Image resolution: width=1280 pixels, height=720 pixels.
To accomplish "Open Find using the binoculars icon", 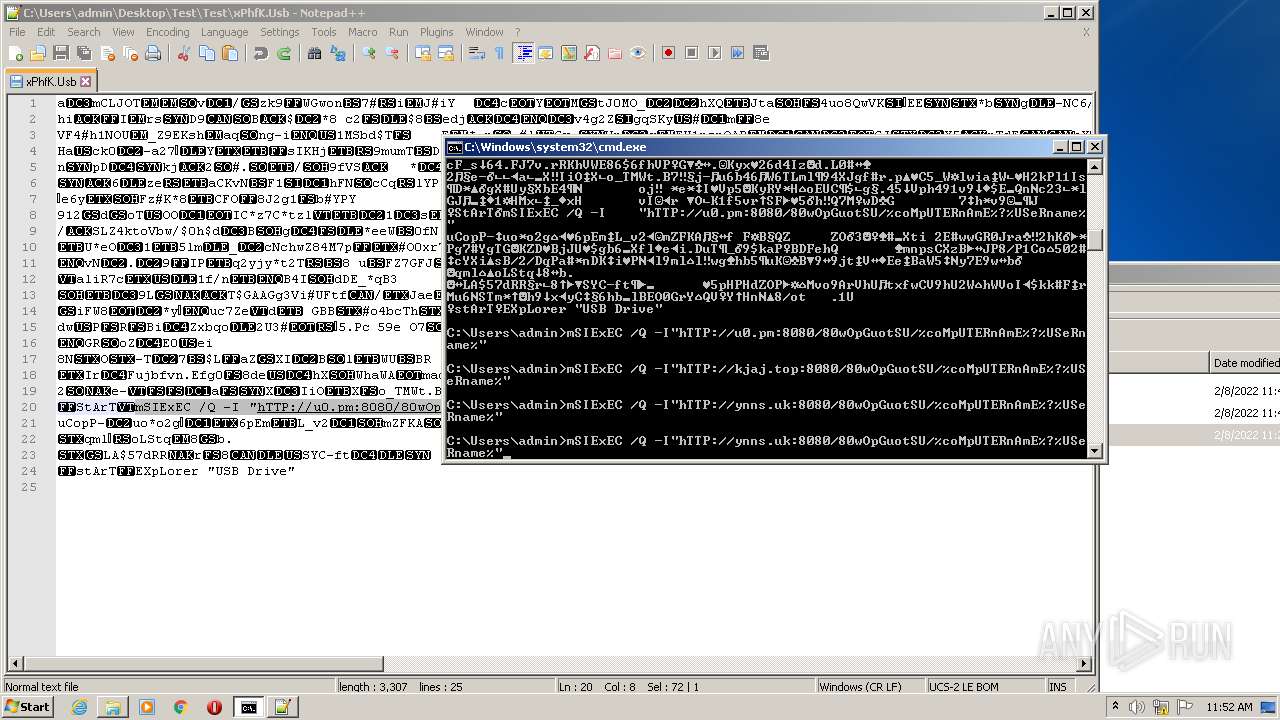I will coord(315,53).
